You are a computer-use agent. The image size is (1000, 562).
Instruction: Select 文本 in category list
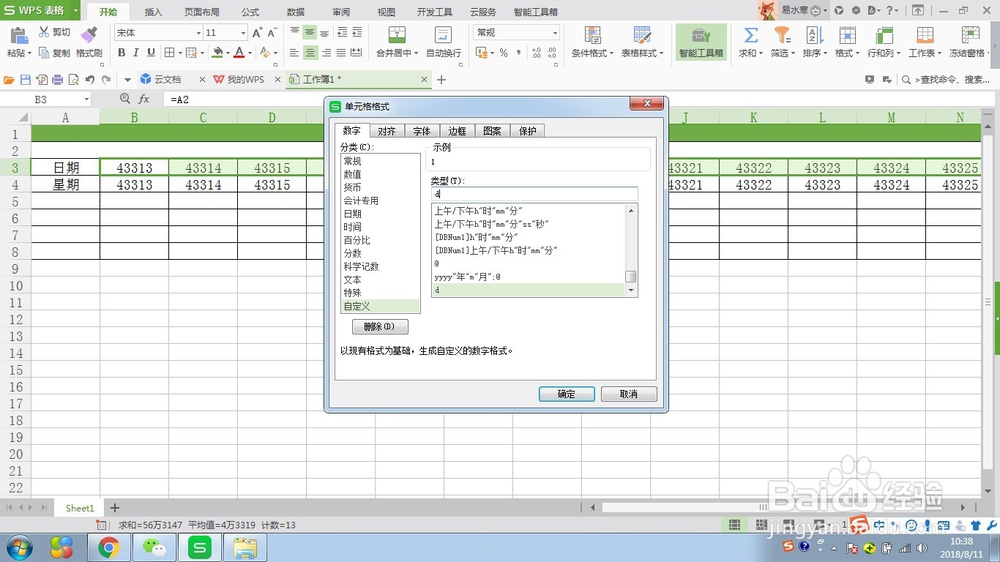click(x=353, y=279)
